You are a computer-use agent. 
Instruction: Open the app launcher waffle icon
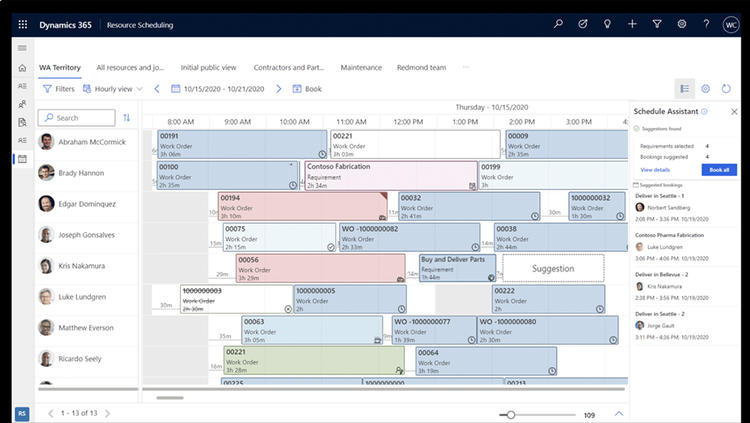coord(22,24)
